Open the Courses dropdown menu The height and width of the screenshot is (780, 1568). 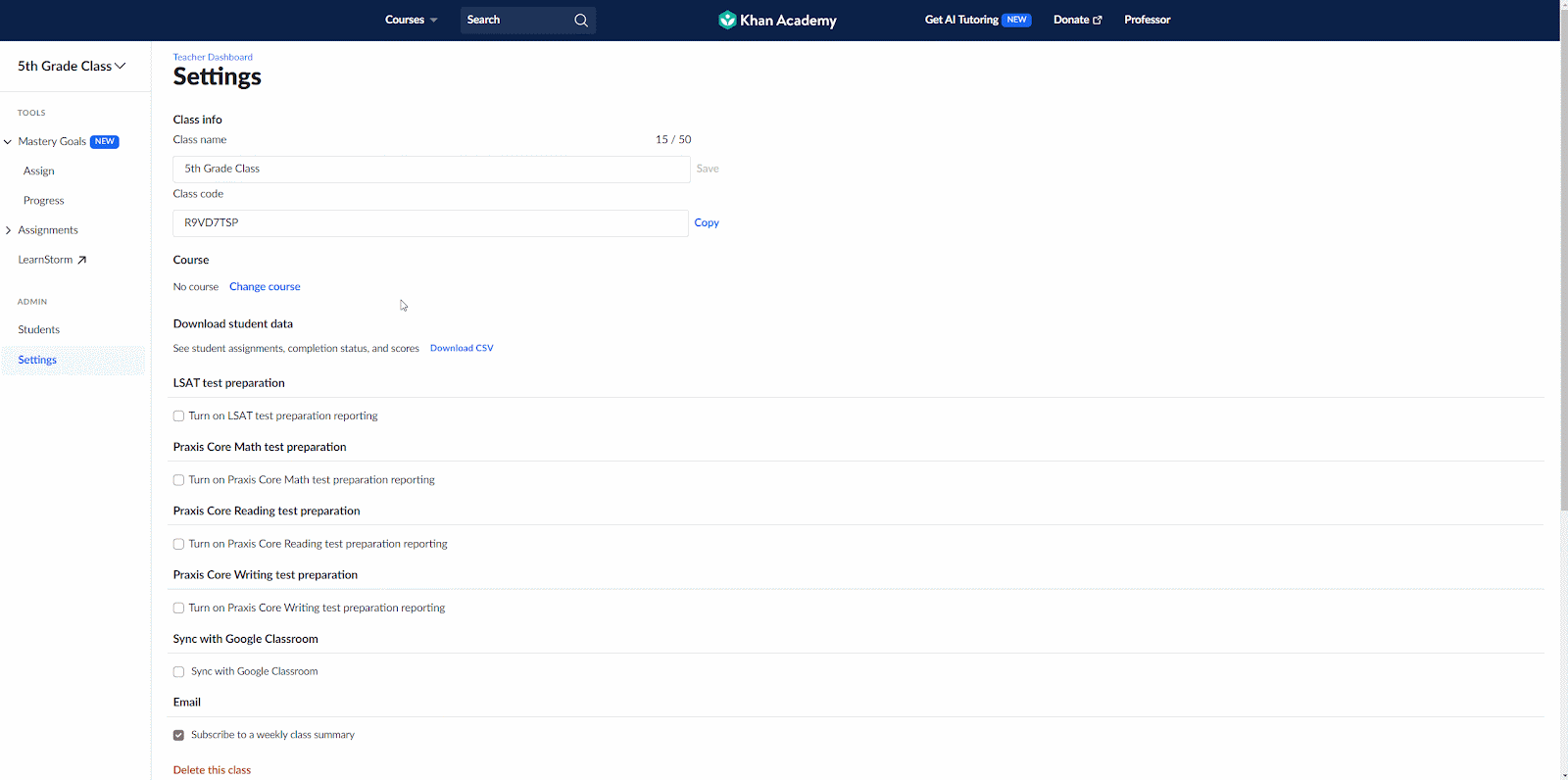(x=411, y=21)
